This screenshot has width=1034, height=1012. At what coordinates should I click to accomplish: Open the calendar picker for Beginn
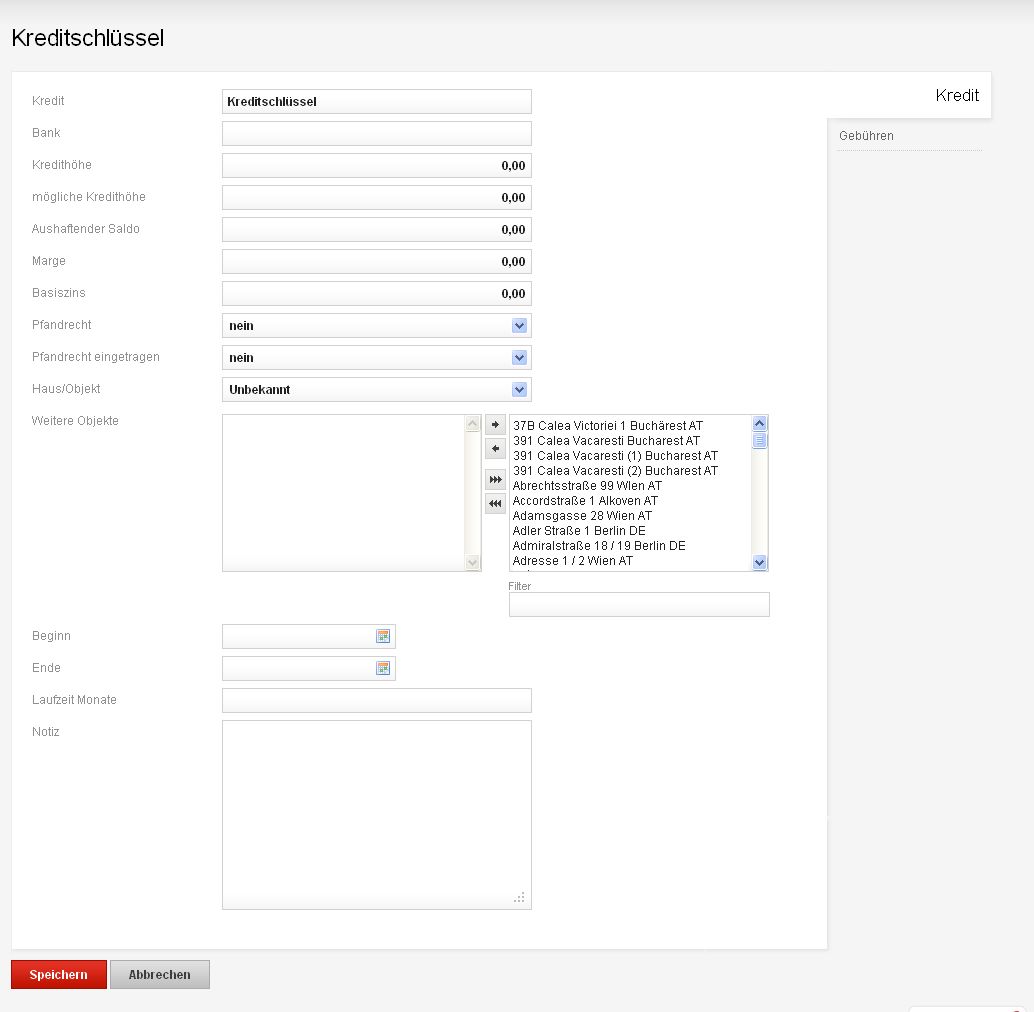(x=383, y=636)
